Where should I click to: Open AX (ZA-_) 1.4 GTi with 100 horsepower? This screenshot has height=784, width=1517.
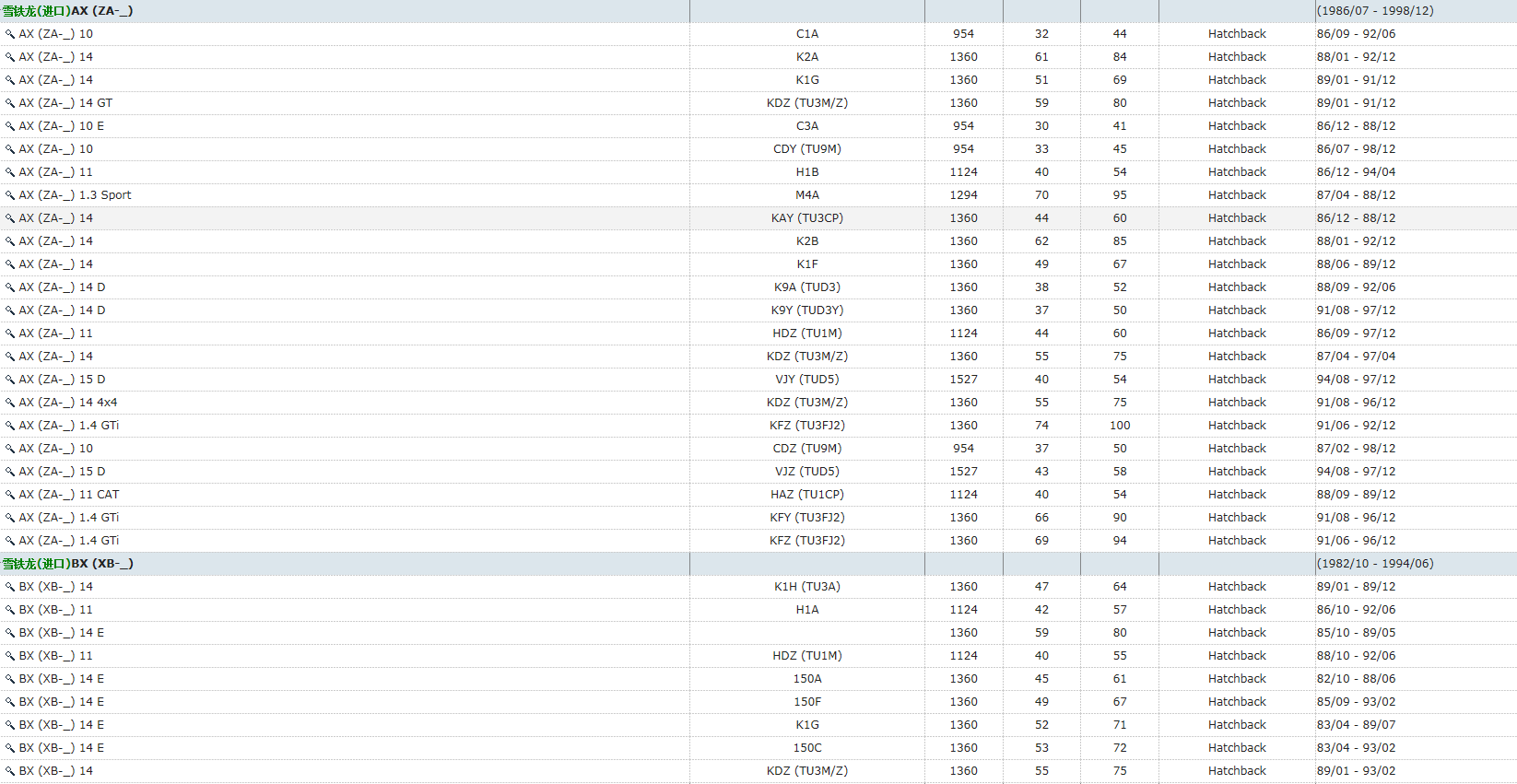[x=69, y=426]
